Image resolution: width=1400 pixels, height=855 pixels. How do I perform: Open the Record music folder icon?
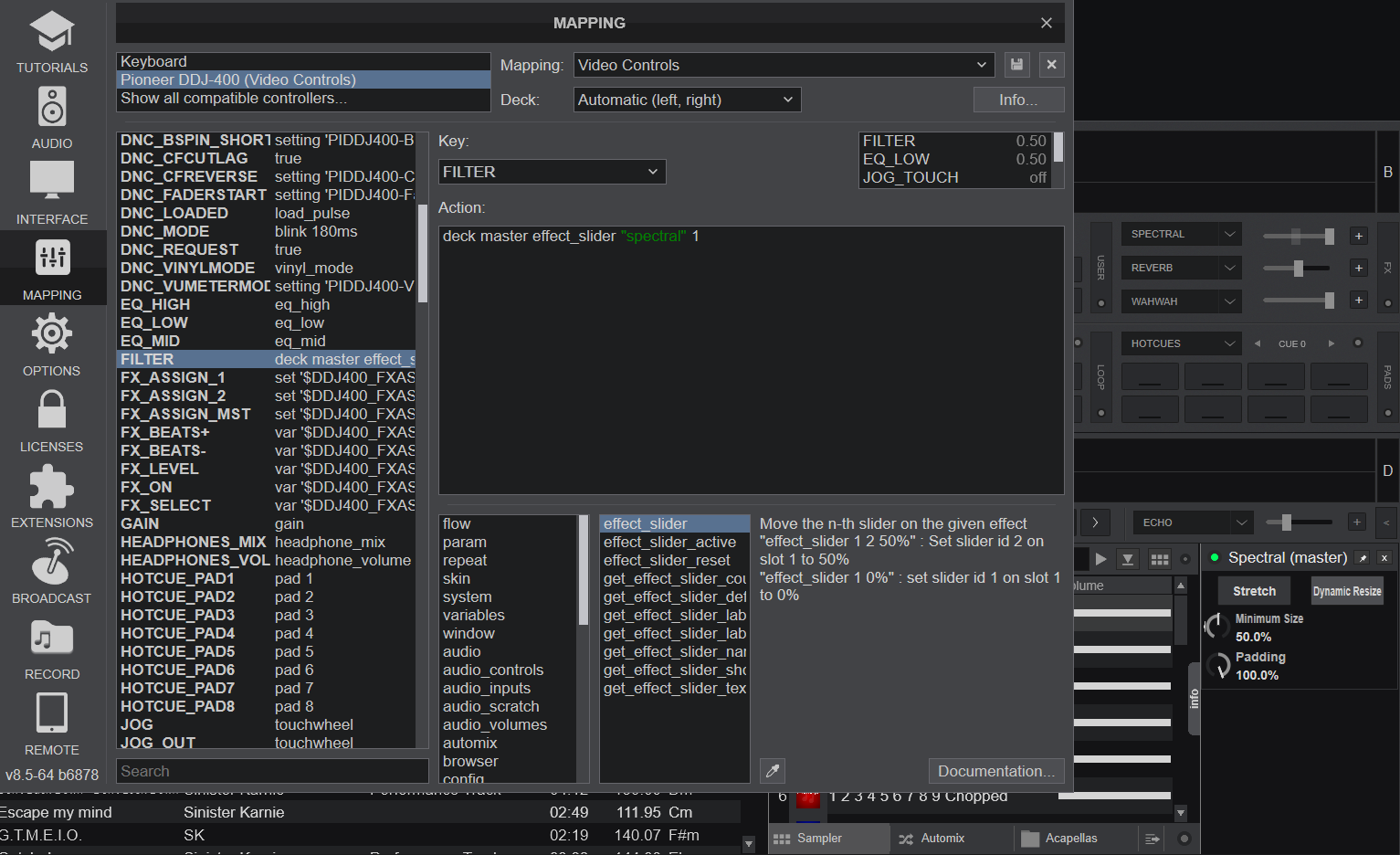[52, 638]
